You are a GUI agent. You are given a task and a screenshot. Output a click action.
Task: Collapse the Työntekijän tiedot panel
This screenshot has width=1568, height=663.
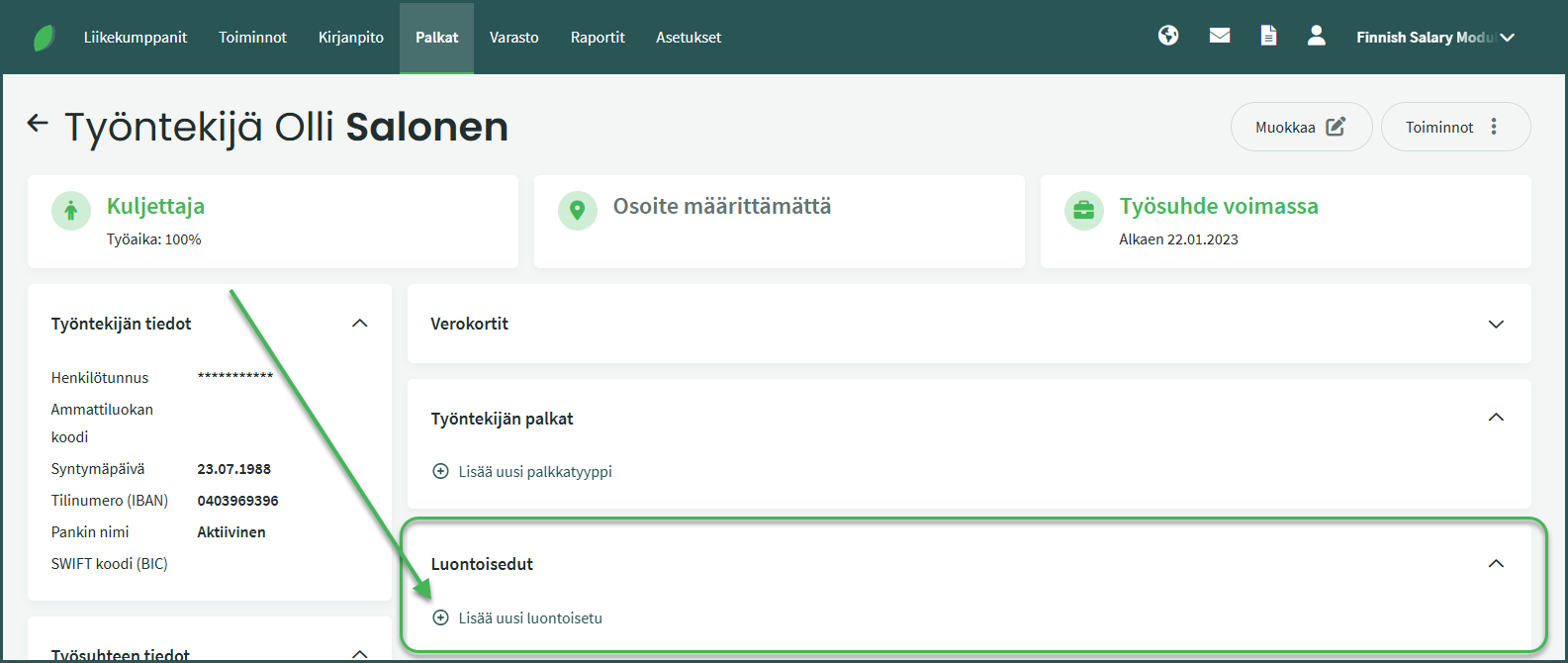pos(360,324)
